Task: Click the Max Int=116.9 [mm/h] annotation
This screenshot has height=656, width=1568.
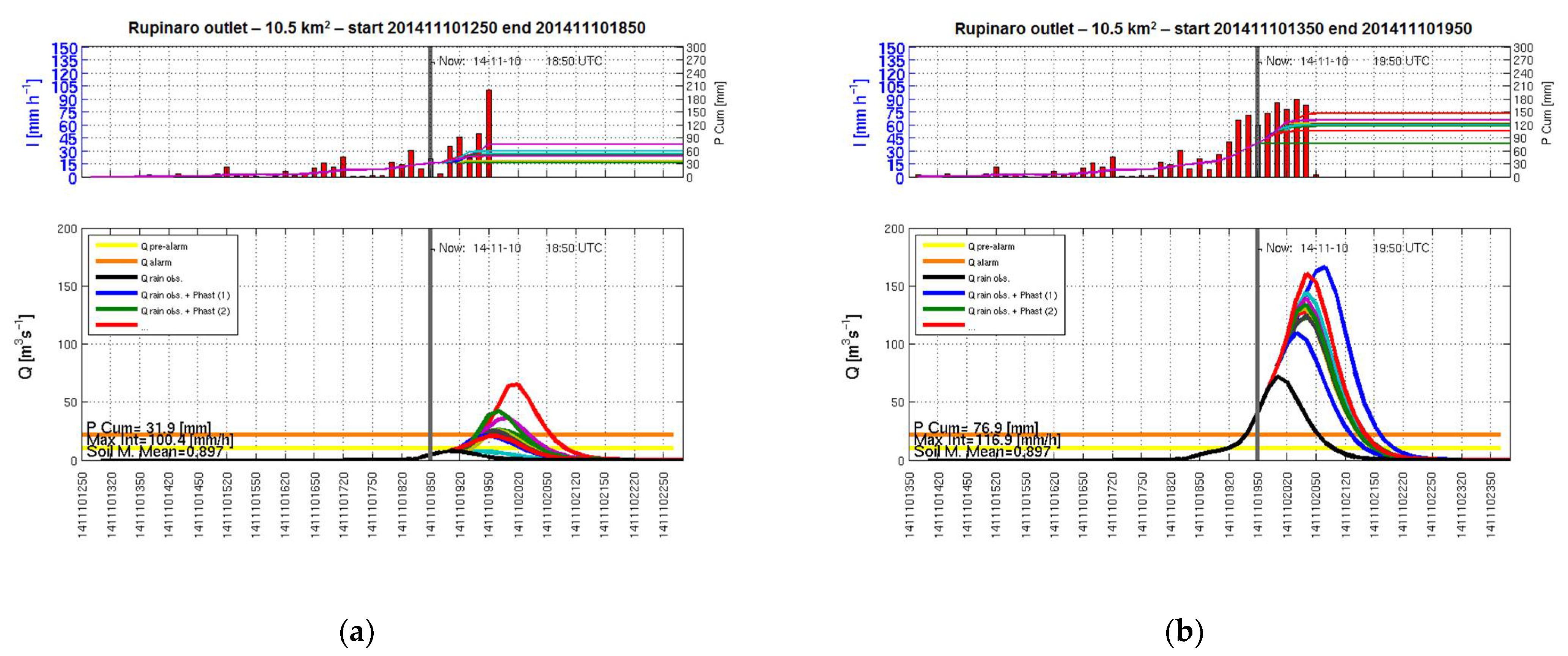Action: pyautogui.click(x=987, y=440)
